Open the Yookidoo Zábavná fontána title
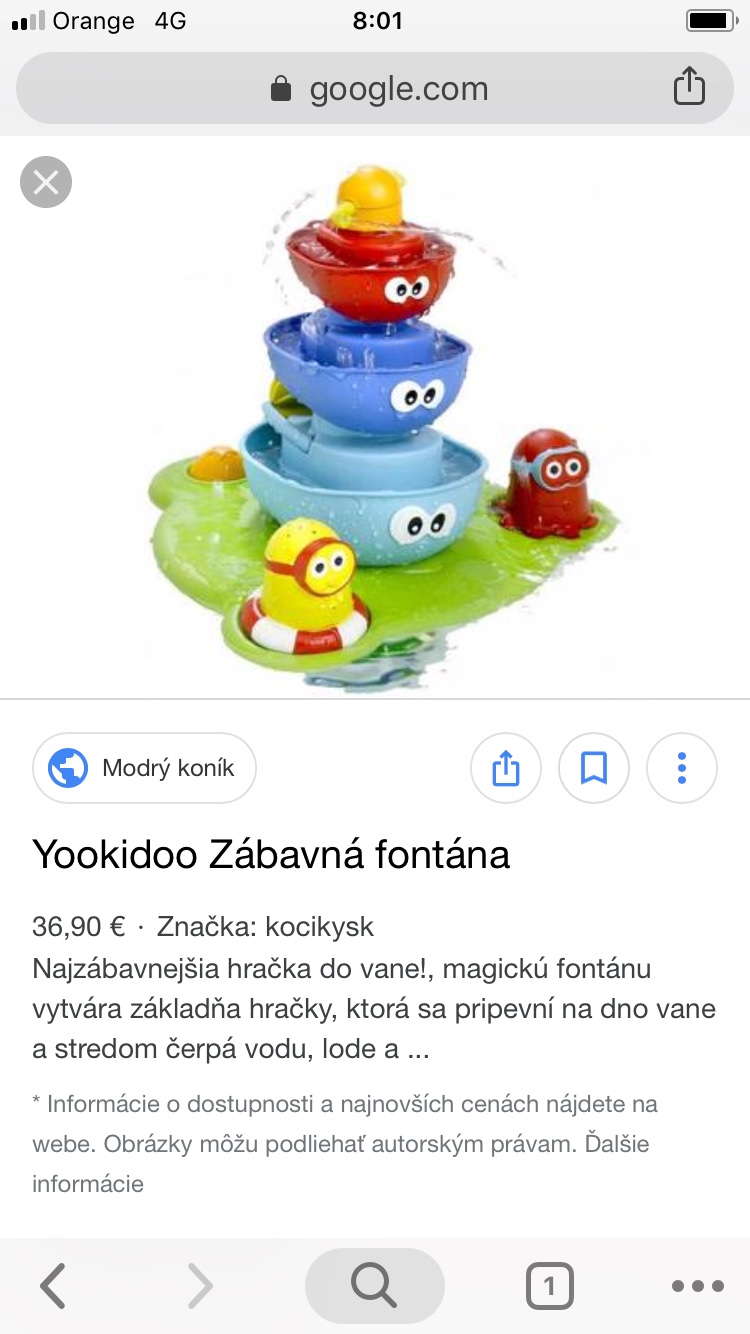This screenshot has height=1334, width=750. 271,854
